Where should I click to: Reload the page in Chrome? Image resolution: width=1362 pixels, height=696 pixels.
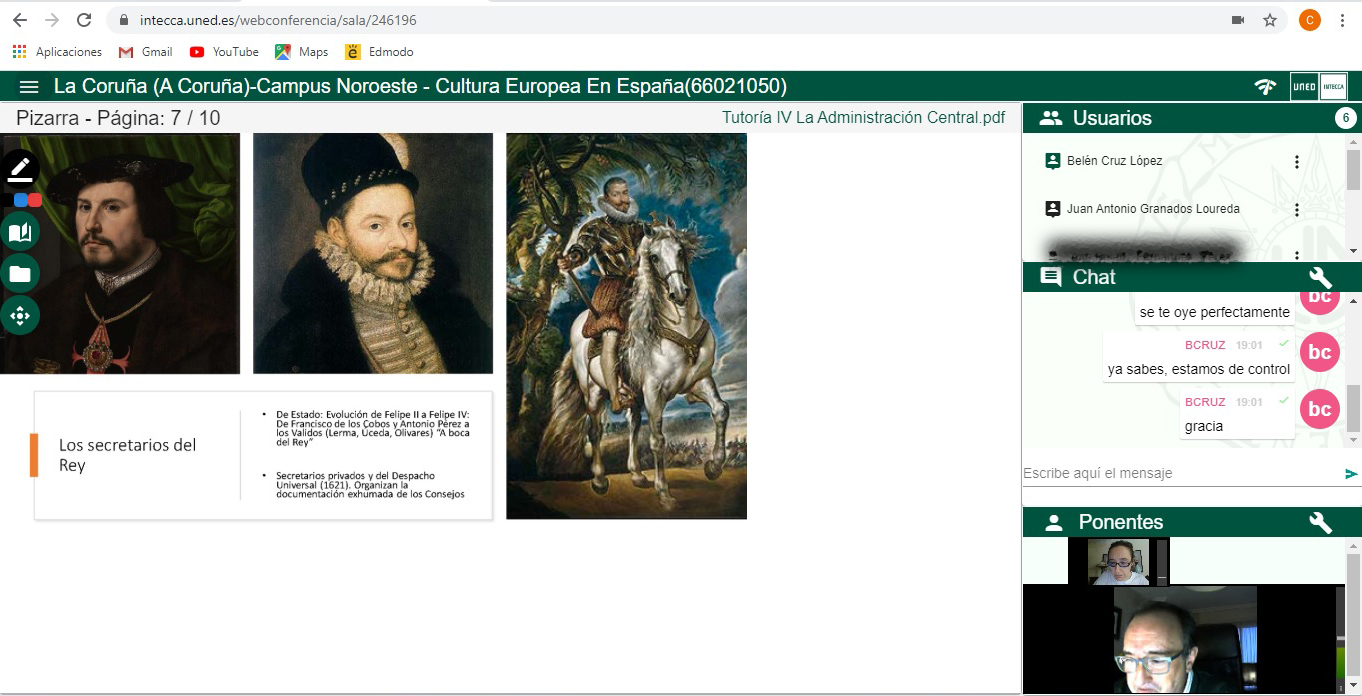84,20
